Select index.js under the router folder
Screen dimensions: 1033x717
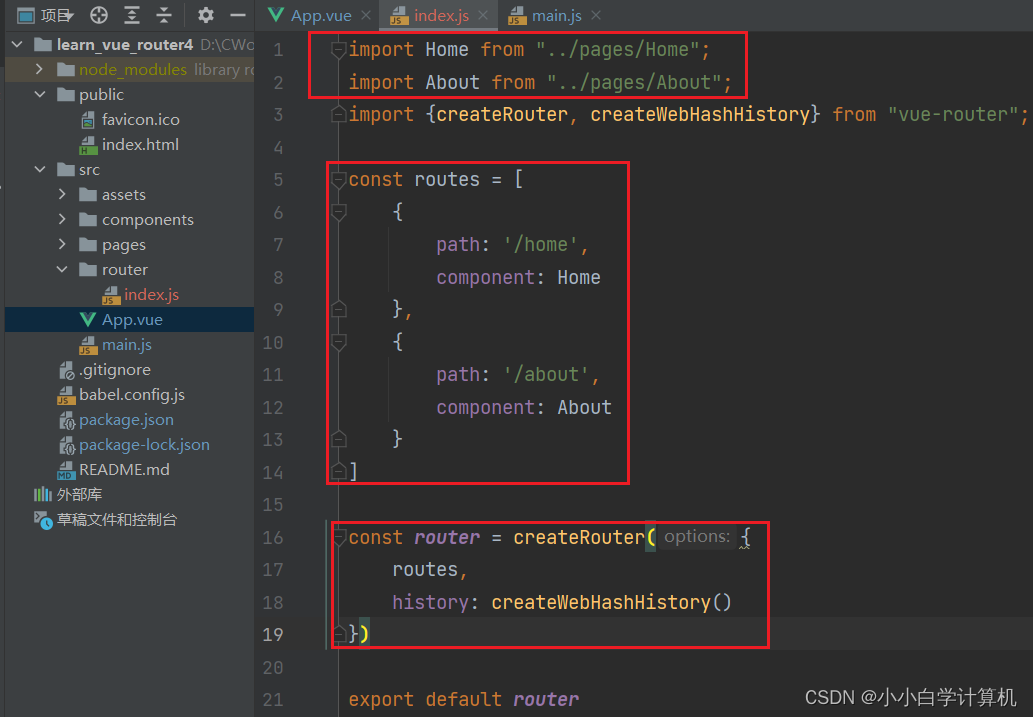[x=152, y=295]
